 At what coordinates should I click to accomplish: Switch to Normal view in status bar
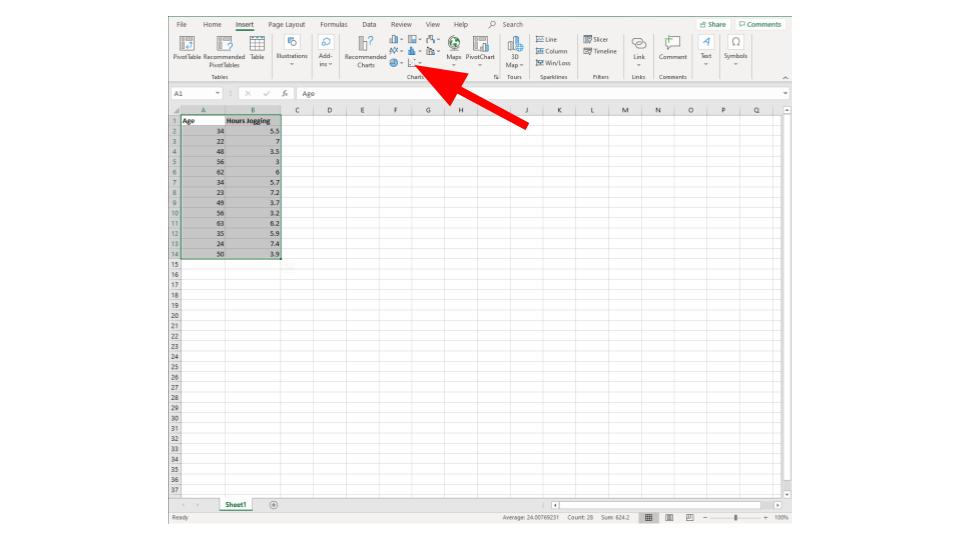pyautogui.click(x=648, y=518)
